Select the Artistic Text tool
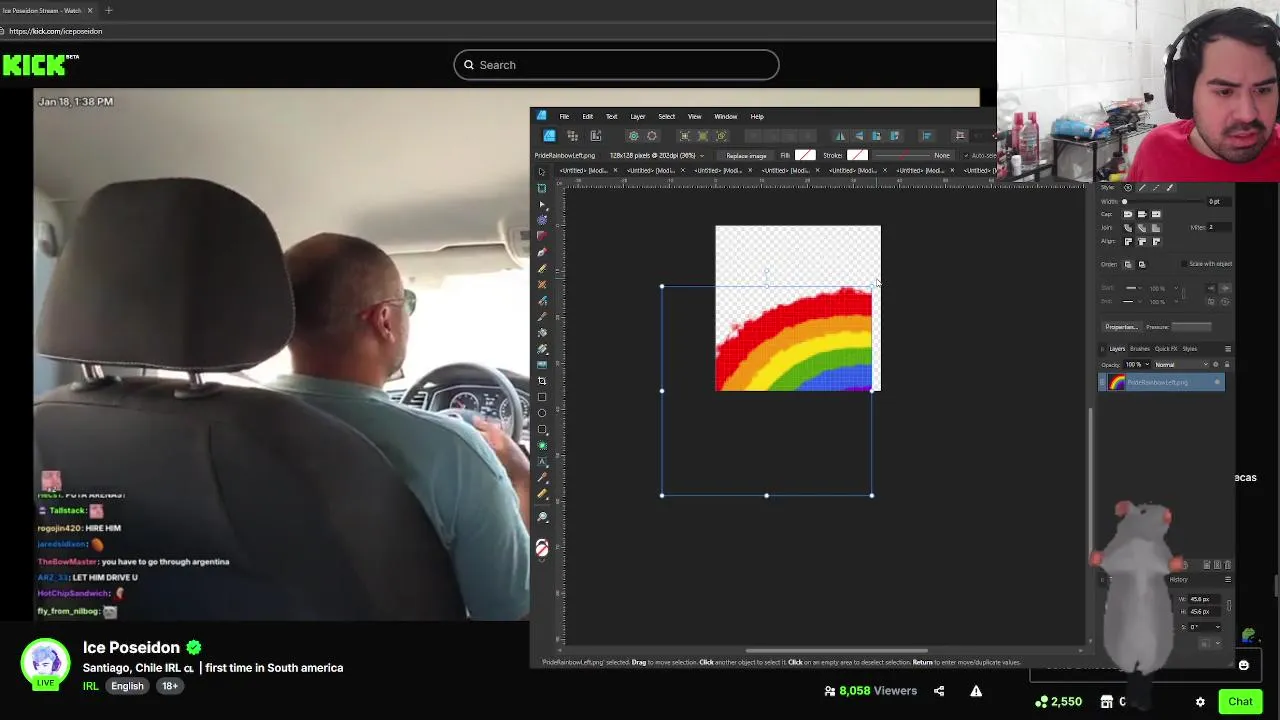The width and height of the screenshot is (1280, 720). point(542,461)
